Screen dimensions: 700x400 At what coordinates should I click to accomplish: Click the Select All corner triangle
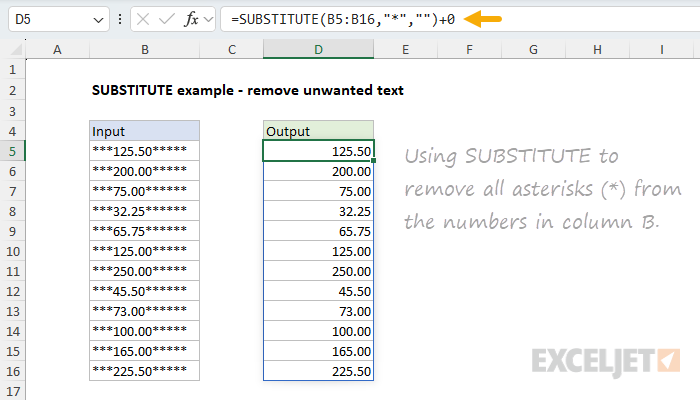17,49
